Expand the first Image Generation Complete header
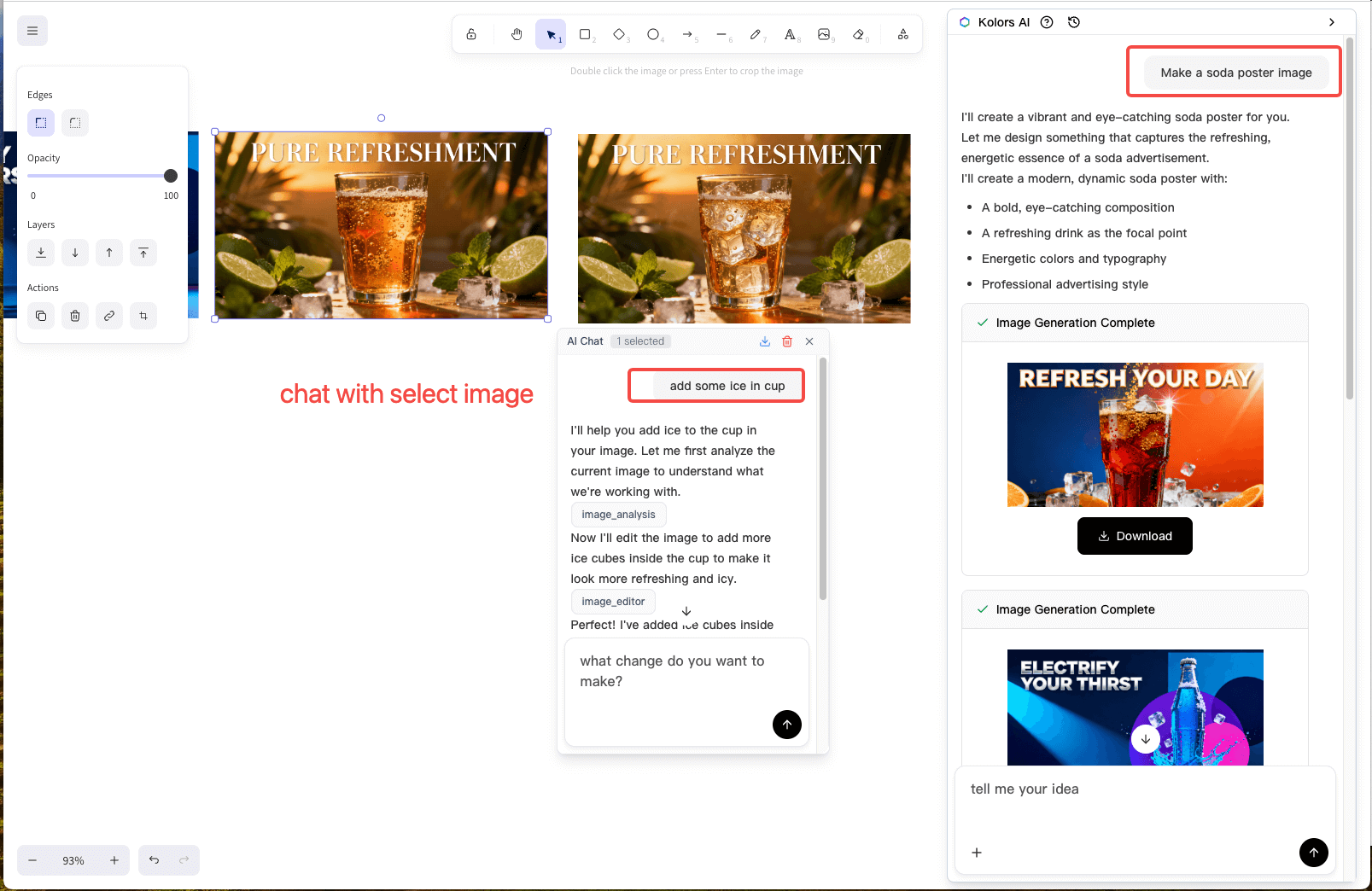This screenshot has width=1372, height=891. 1135,323
